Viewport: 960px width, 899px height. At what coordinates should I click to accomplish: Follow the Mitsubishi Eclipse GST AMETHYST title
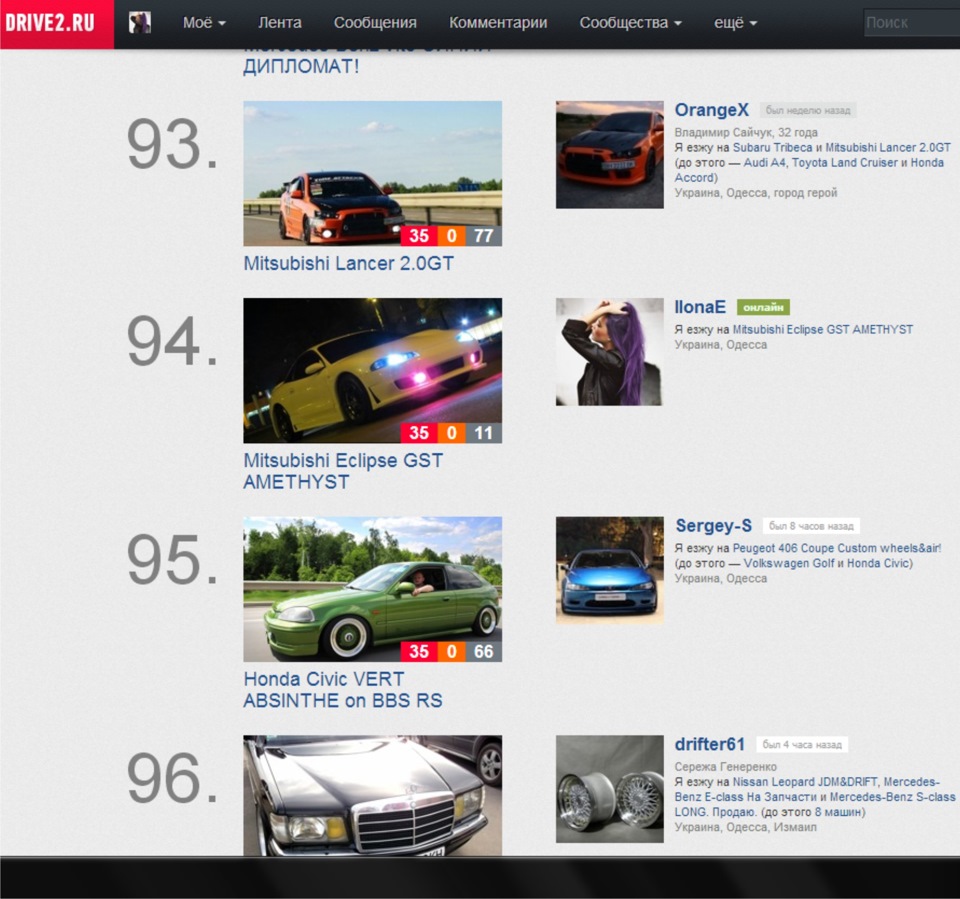tap(343, 471)
